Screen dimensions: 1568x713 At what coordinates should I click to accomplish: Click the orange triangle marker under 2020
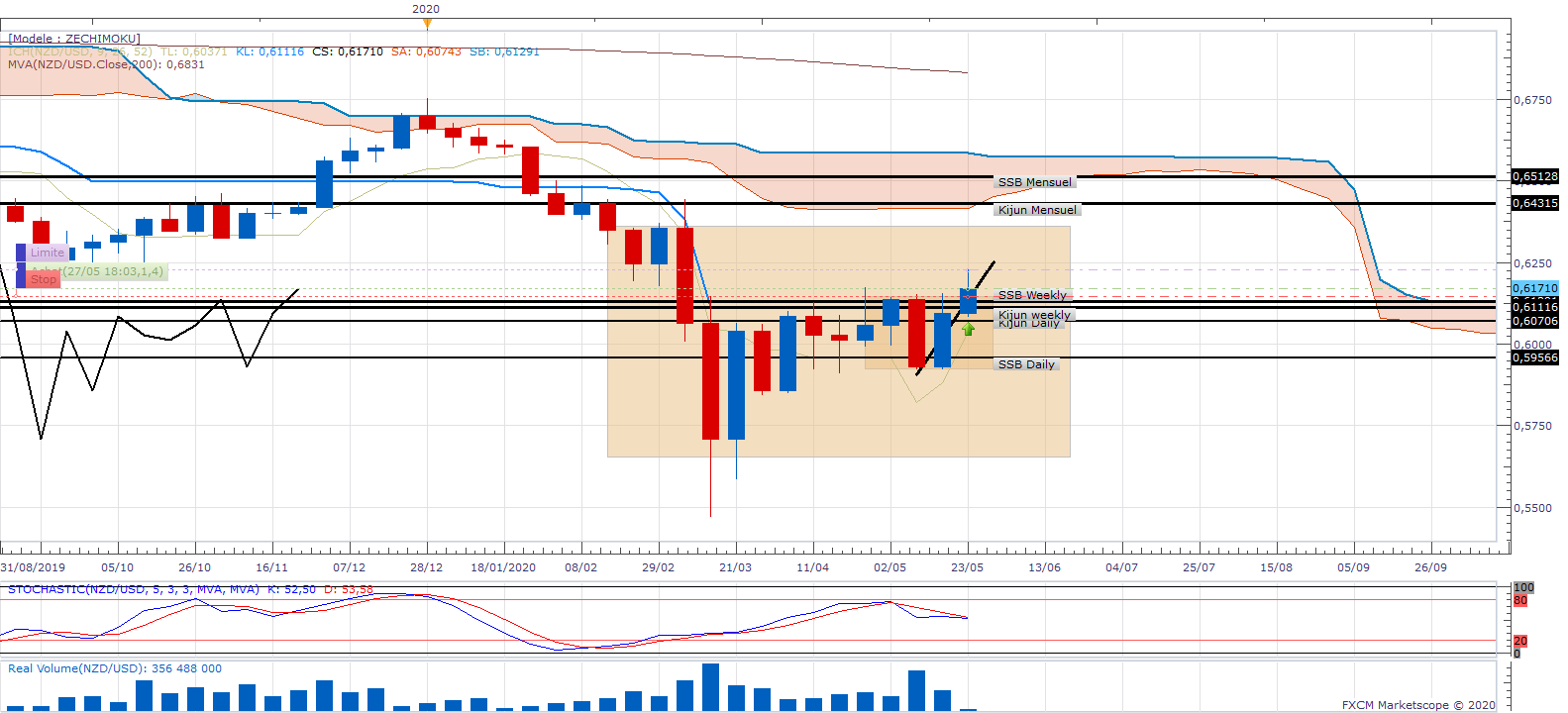click(x=426, y=22)
